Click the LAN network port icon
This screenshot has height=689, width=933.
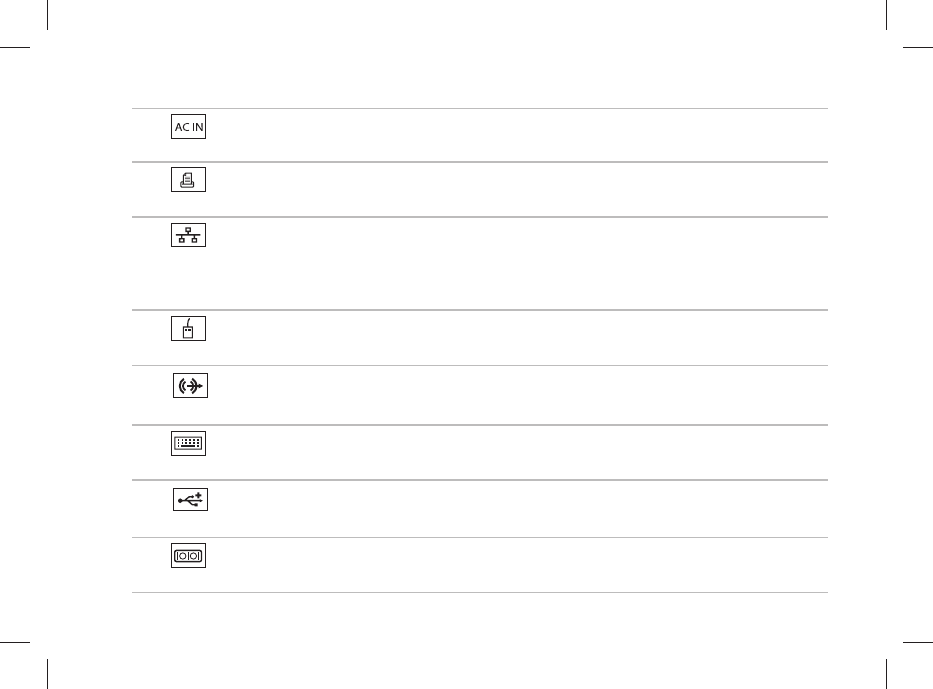[x=189, y=235]
